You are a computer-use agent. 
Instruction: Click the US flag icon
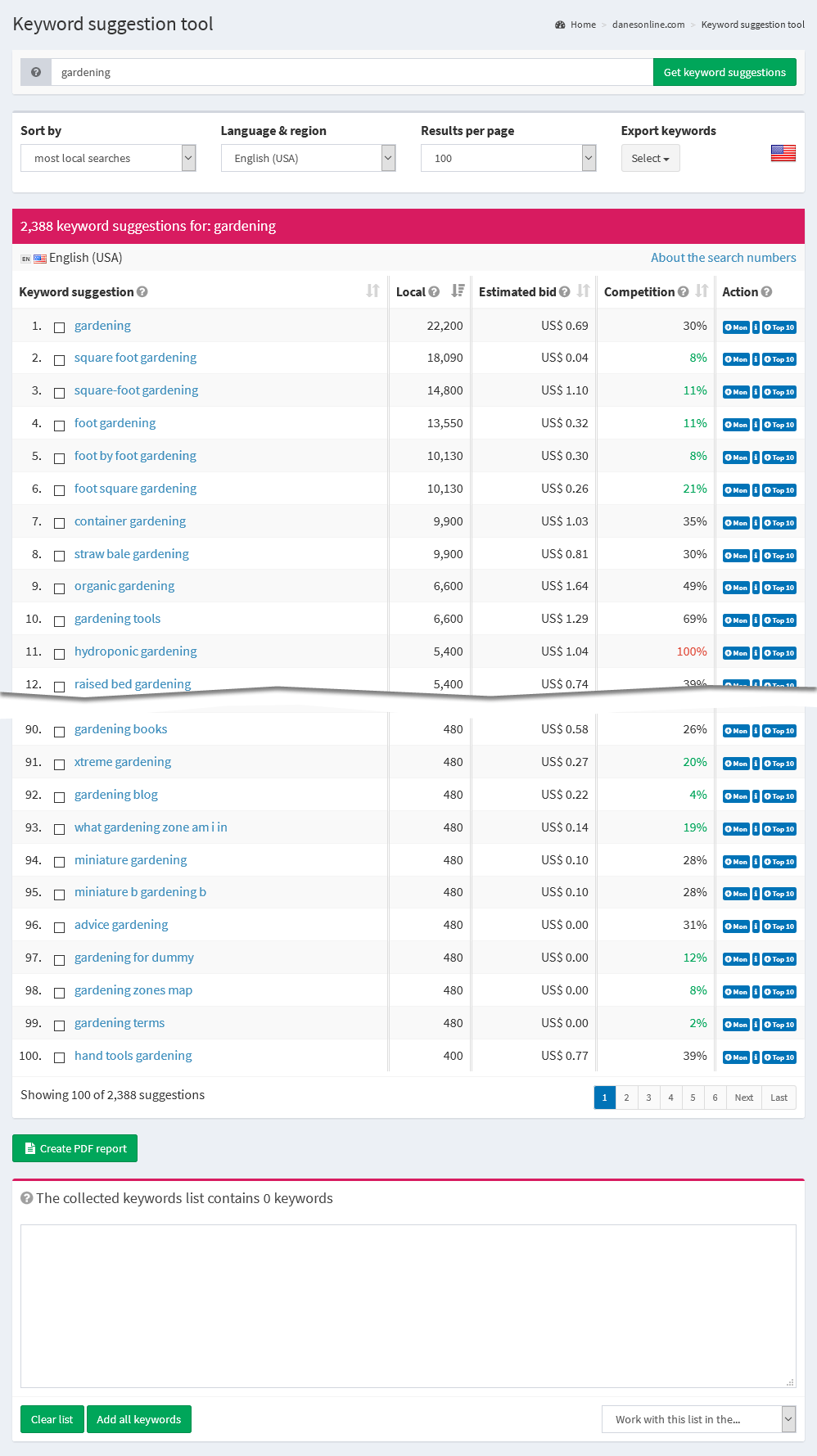pyautogui.click(x=783, y=153)
